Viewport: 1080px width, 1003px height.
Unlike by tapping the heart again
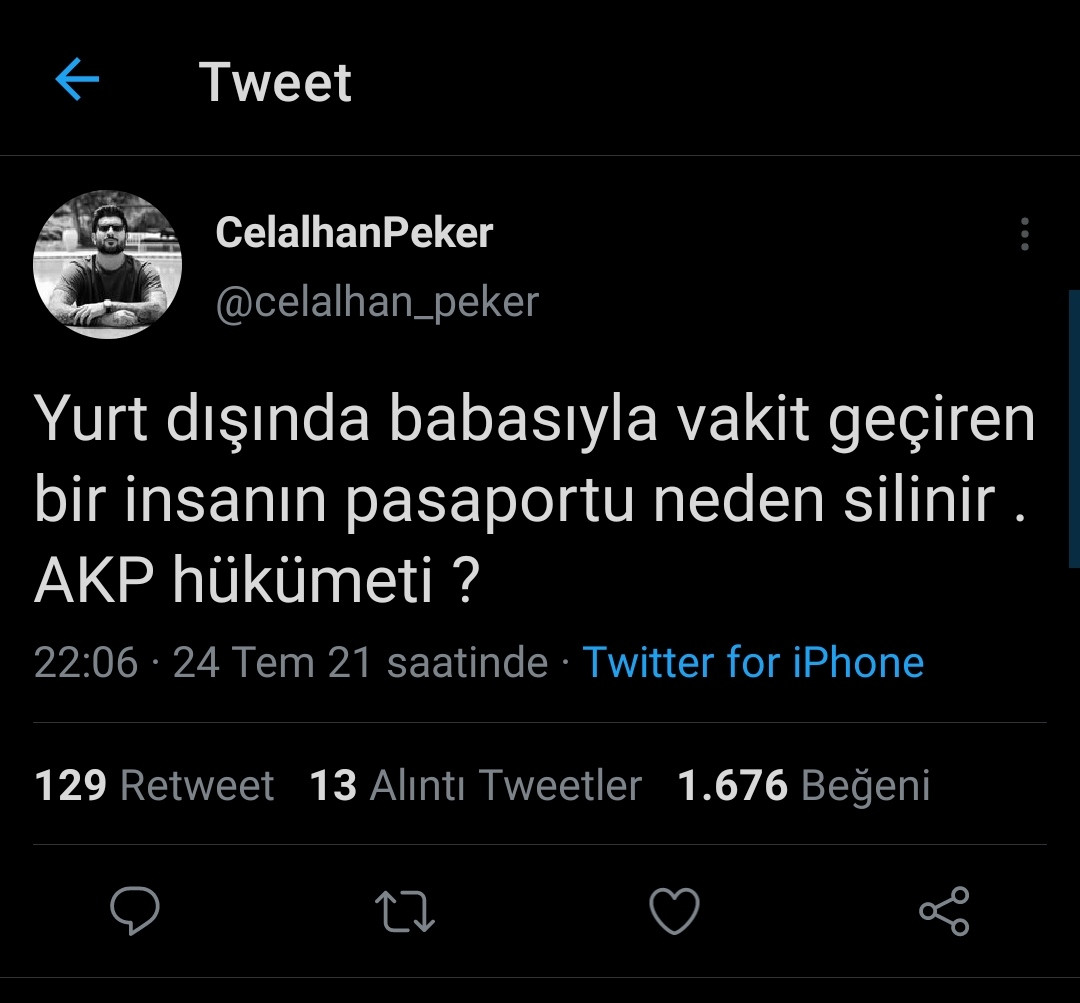[675, 911]
